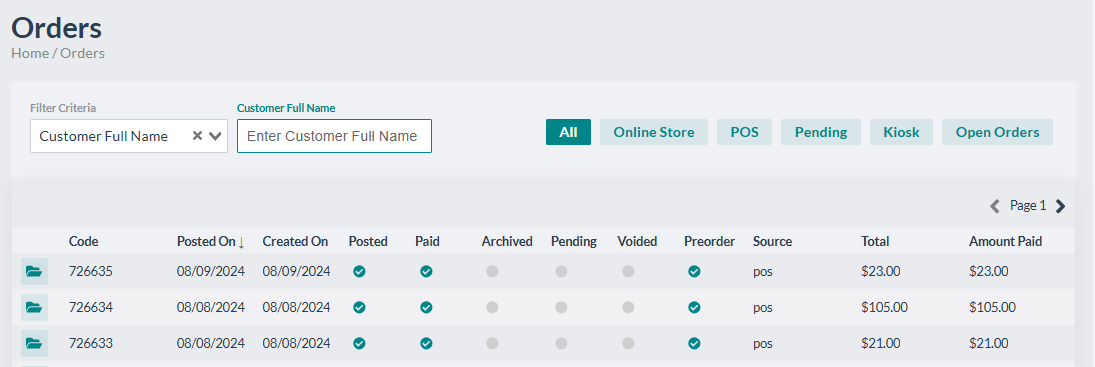This screenshot has height=367, width=1095.
Task: Sort by the Paid column header
Action: (427, 241)
